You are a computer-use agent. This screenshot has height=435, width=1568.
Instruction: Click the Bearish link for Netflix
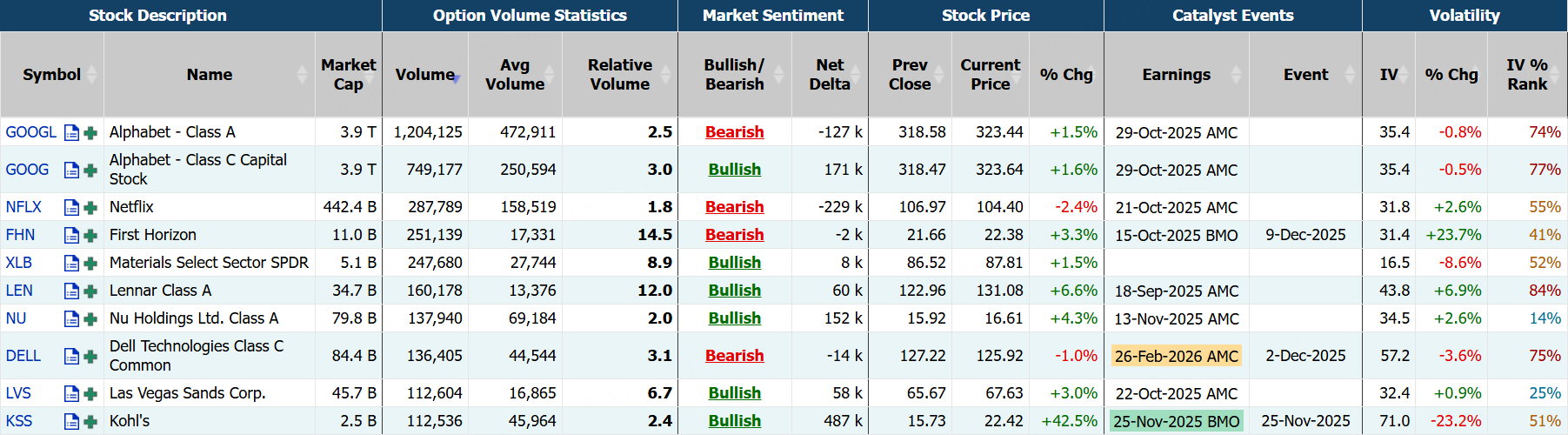(x=734, y=207)
